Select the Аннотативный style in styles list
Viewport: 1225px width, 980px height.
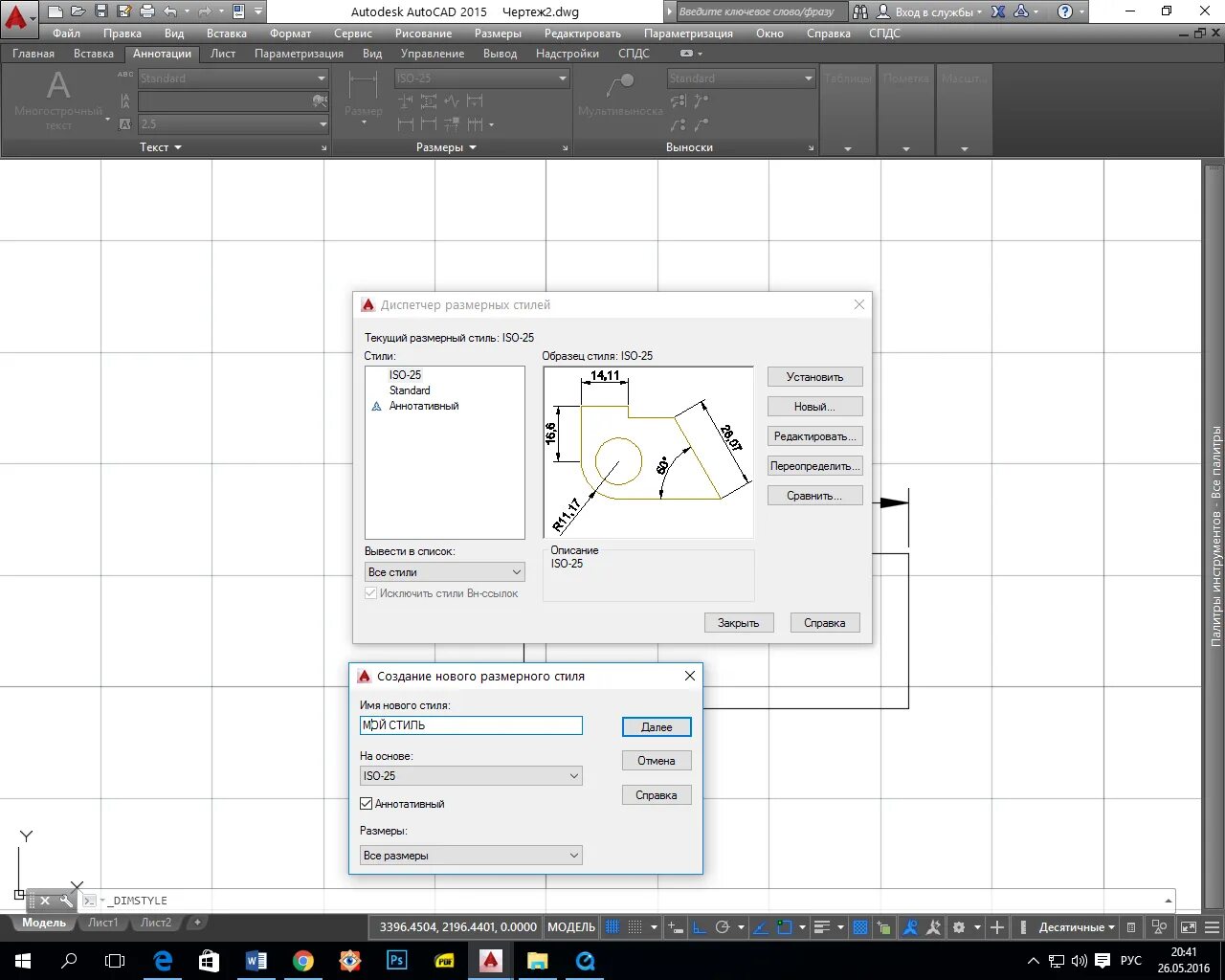(x=424, y=406)
